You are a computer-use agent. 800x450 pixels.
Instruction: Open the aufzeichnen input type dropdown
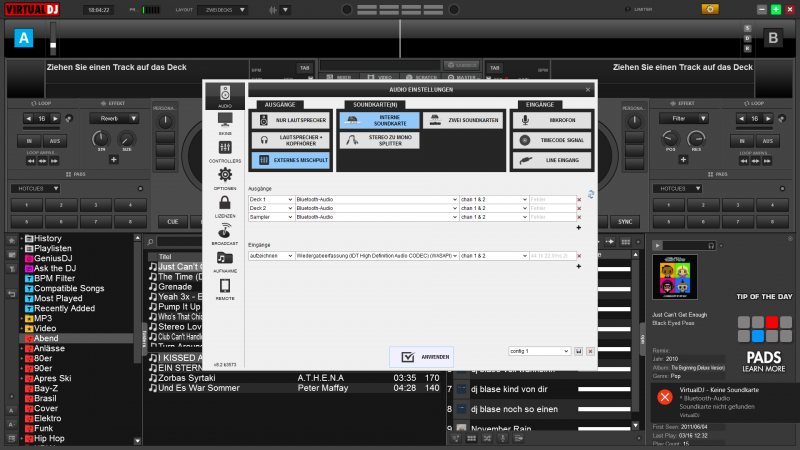pyautogui.click(x=271, y=256)
